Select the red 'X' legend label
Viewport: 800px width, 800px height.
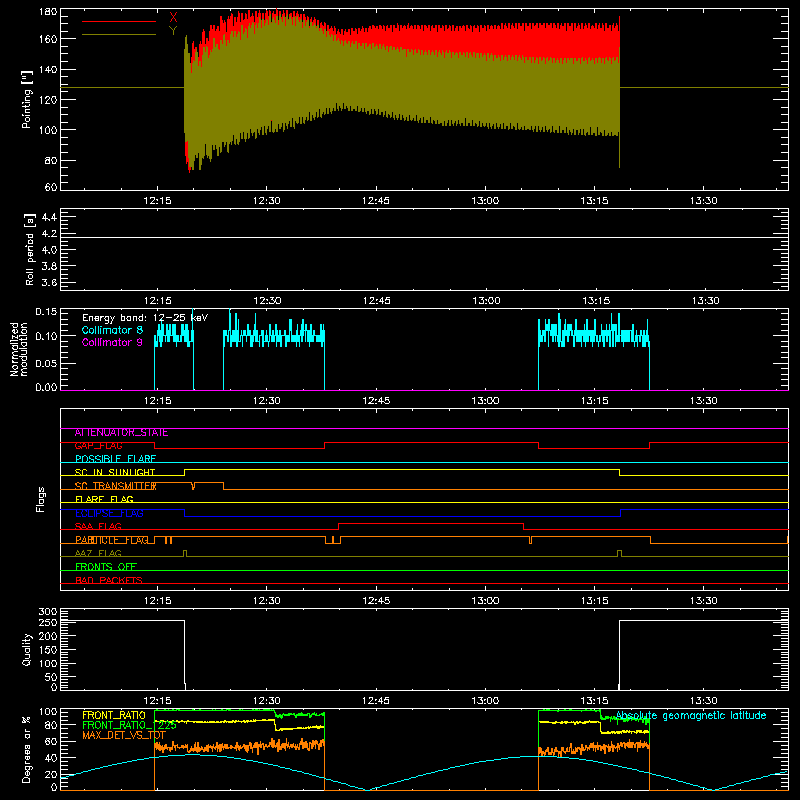coord(173,17)
